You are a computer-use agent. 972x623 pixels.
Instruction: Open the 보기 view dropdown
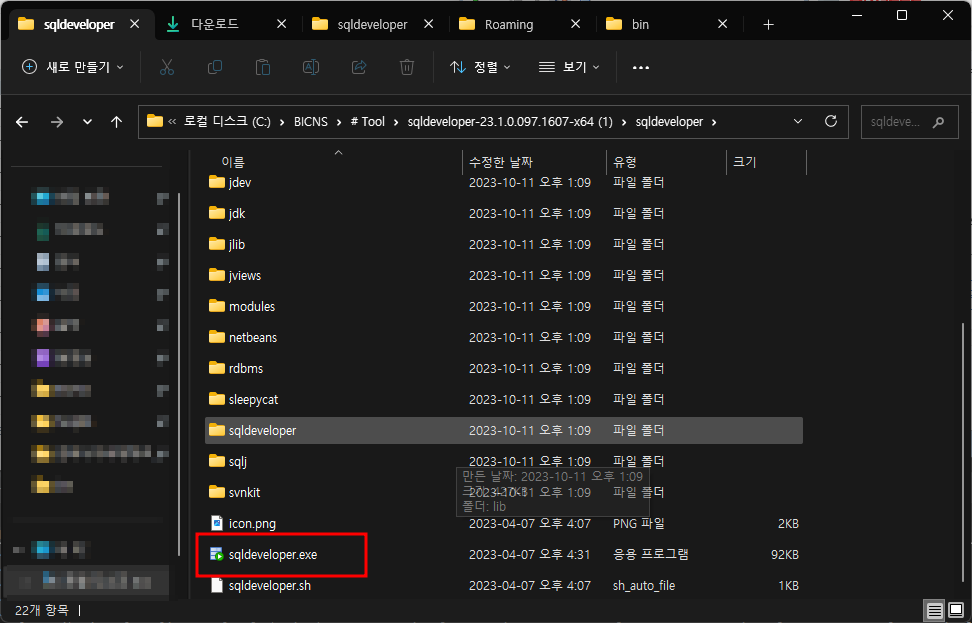point(569,67)
